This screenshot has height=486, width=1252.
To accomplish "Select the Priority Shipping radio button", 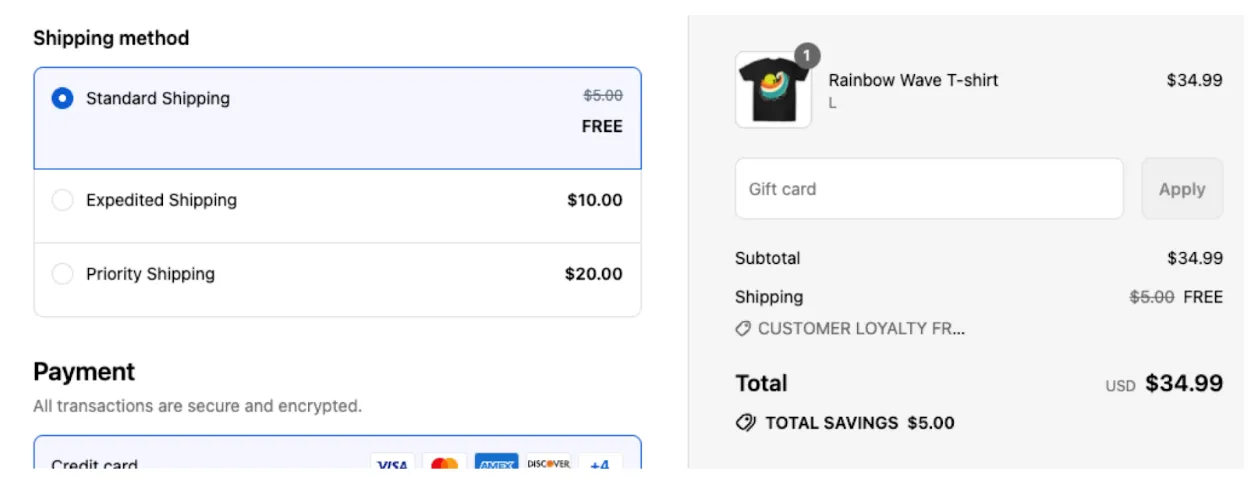I will coord(62,274).
